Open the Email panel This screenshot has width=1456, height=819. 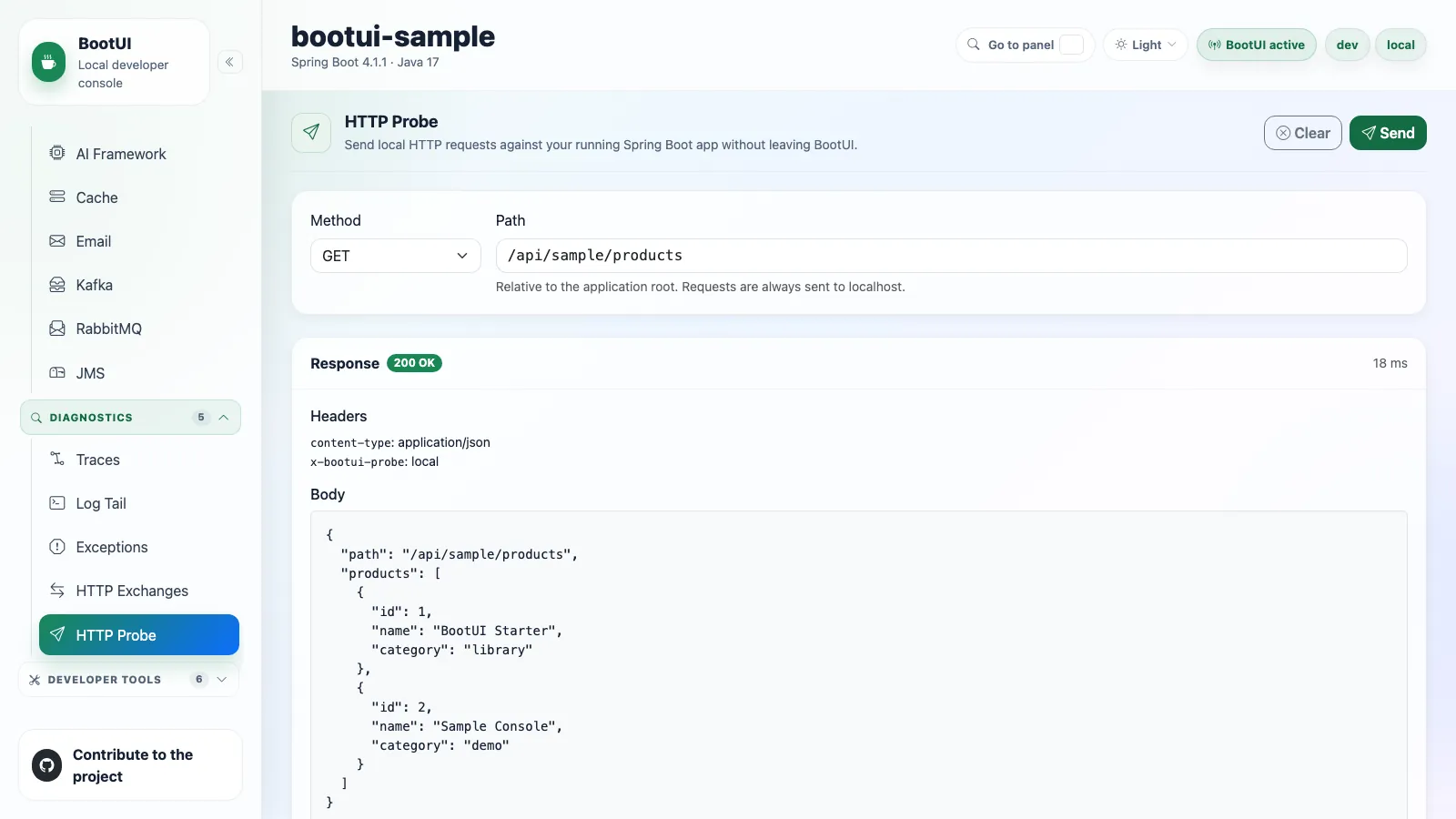coord(139,241)
